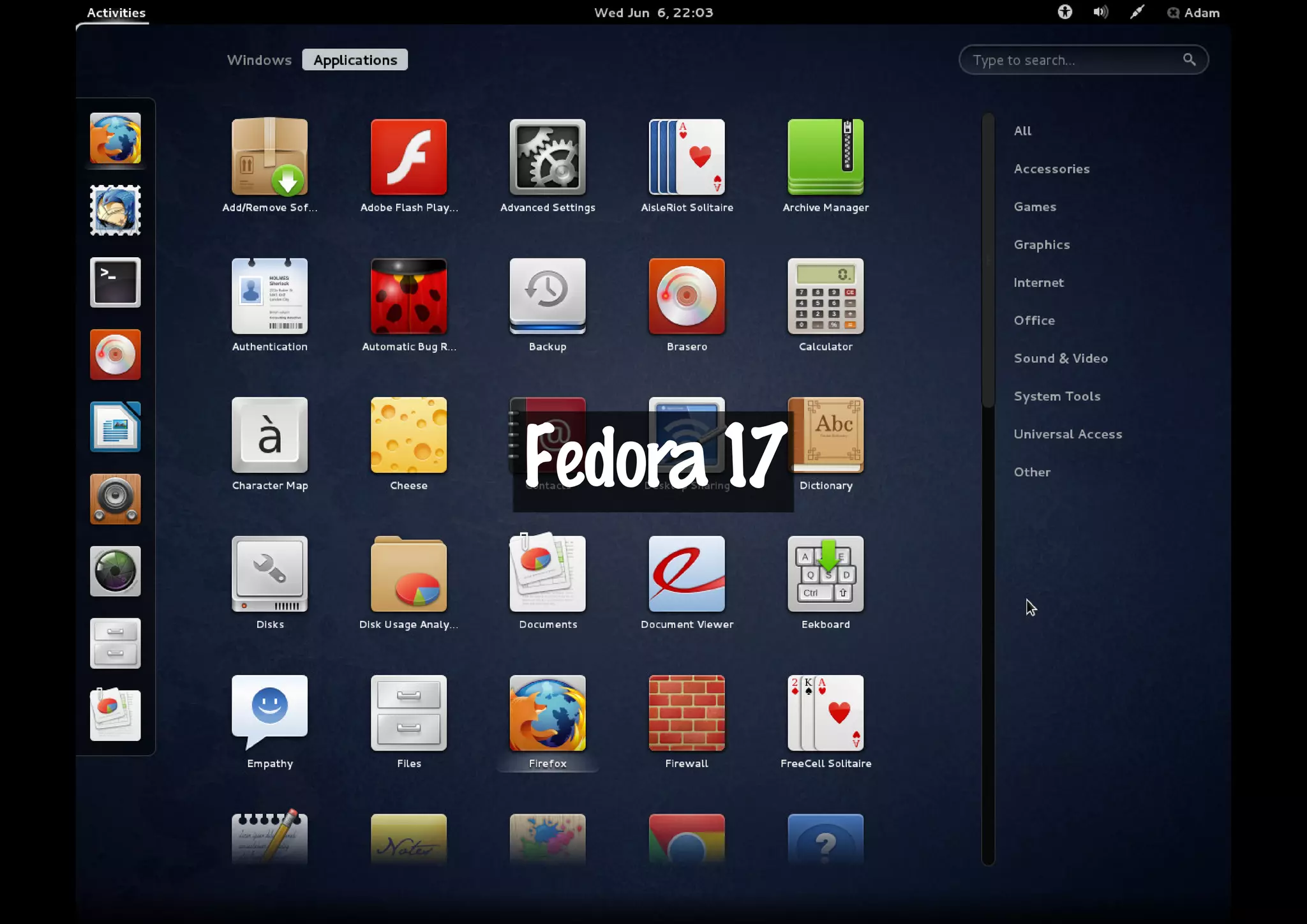Open Automatic Bug Reporting tool
Image resolution: width=1307 pixels, height=924 pixels.
pyautogui.click(x=408, y=305)
